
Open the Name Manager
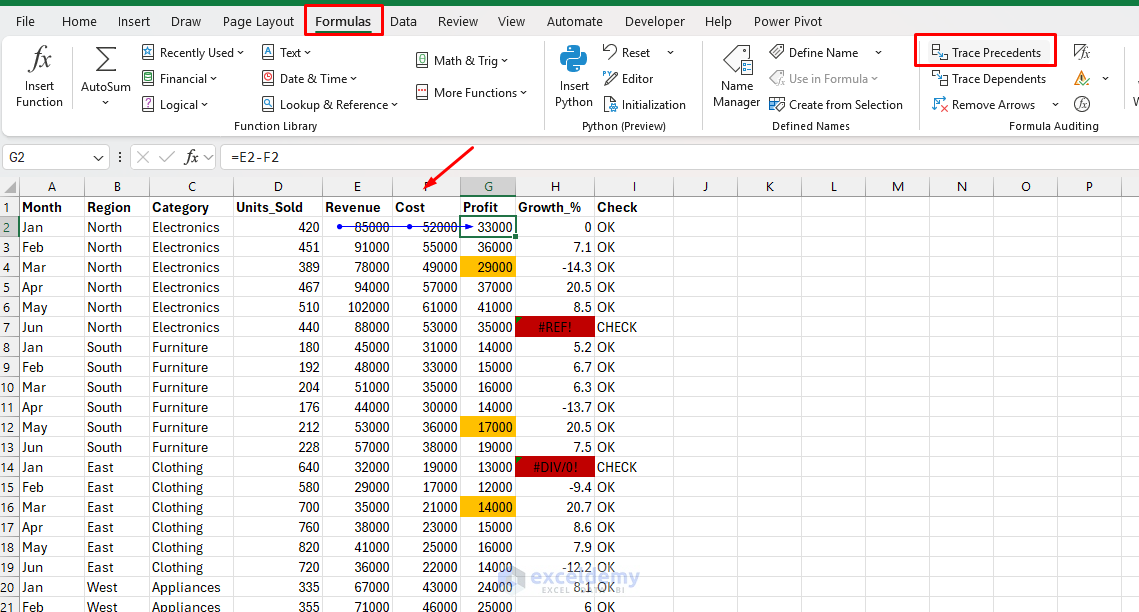(x=736, y=76)
